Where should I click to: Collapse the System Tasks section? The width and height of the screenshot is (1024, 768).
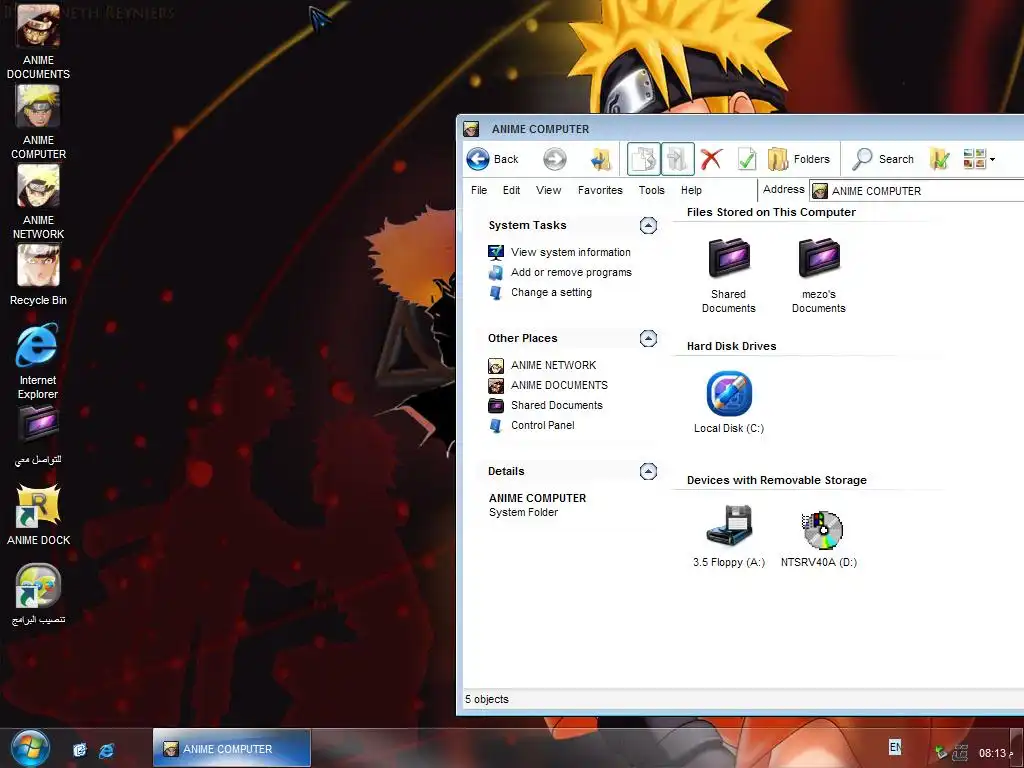point(648,225)
